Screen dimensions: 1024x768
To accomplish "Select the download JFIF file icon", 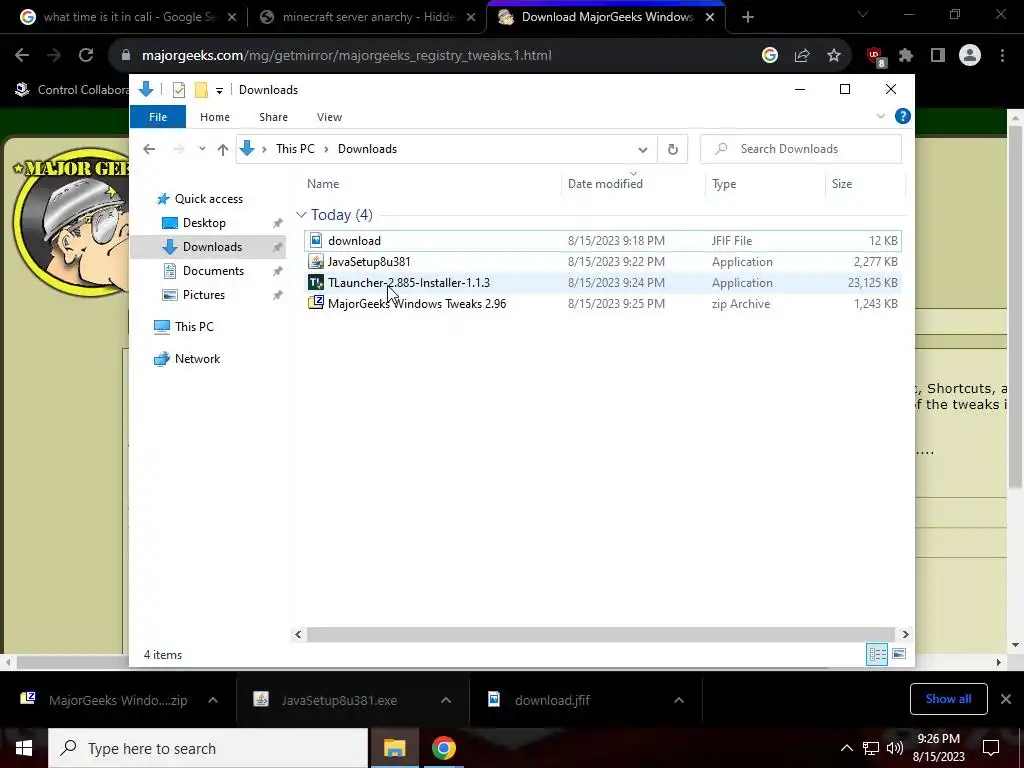I will click(315, 240).
